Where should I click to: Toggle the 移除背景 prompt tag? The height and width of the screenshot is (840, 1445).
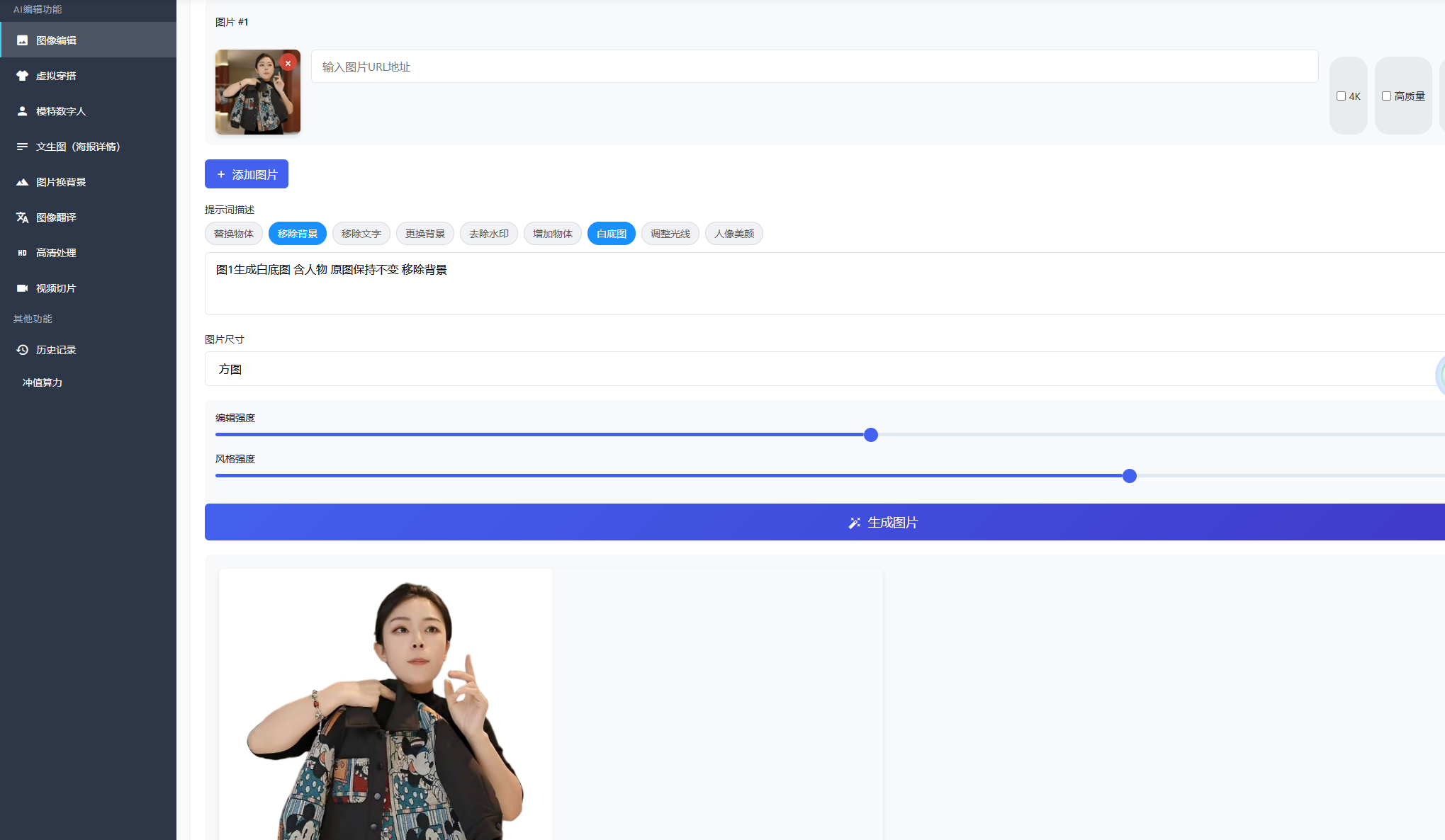point(298,234)
